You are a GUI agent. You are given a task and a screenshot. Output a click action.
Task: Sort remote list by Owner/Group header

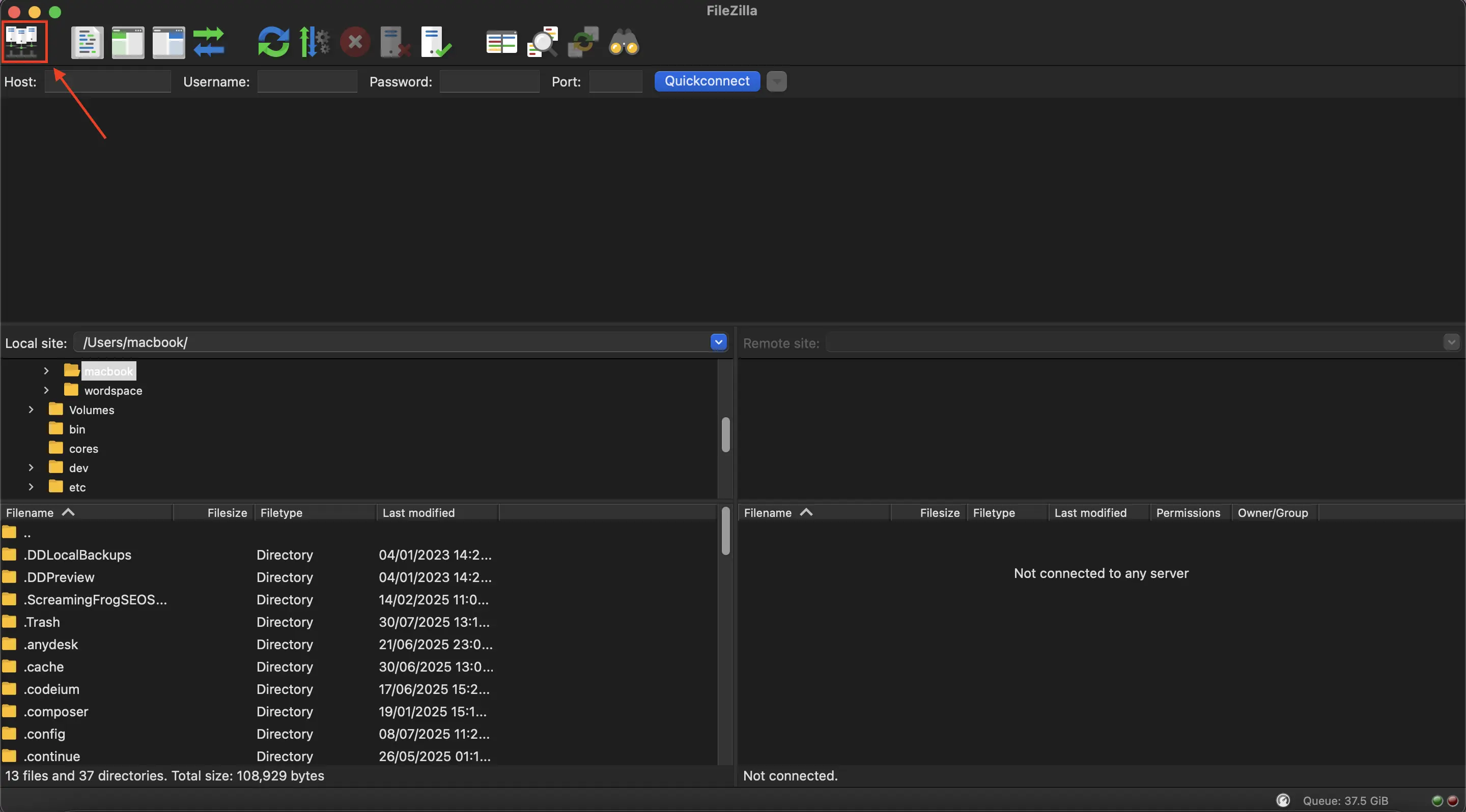(1275, 512)
